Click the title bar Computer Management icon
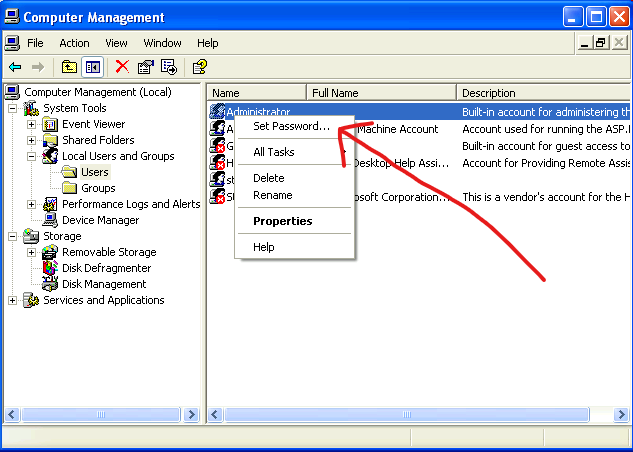Image resolution: width=633 pixels, height=452 pixels. click(11, 17)
